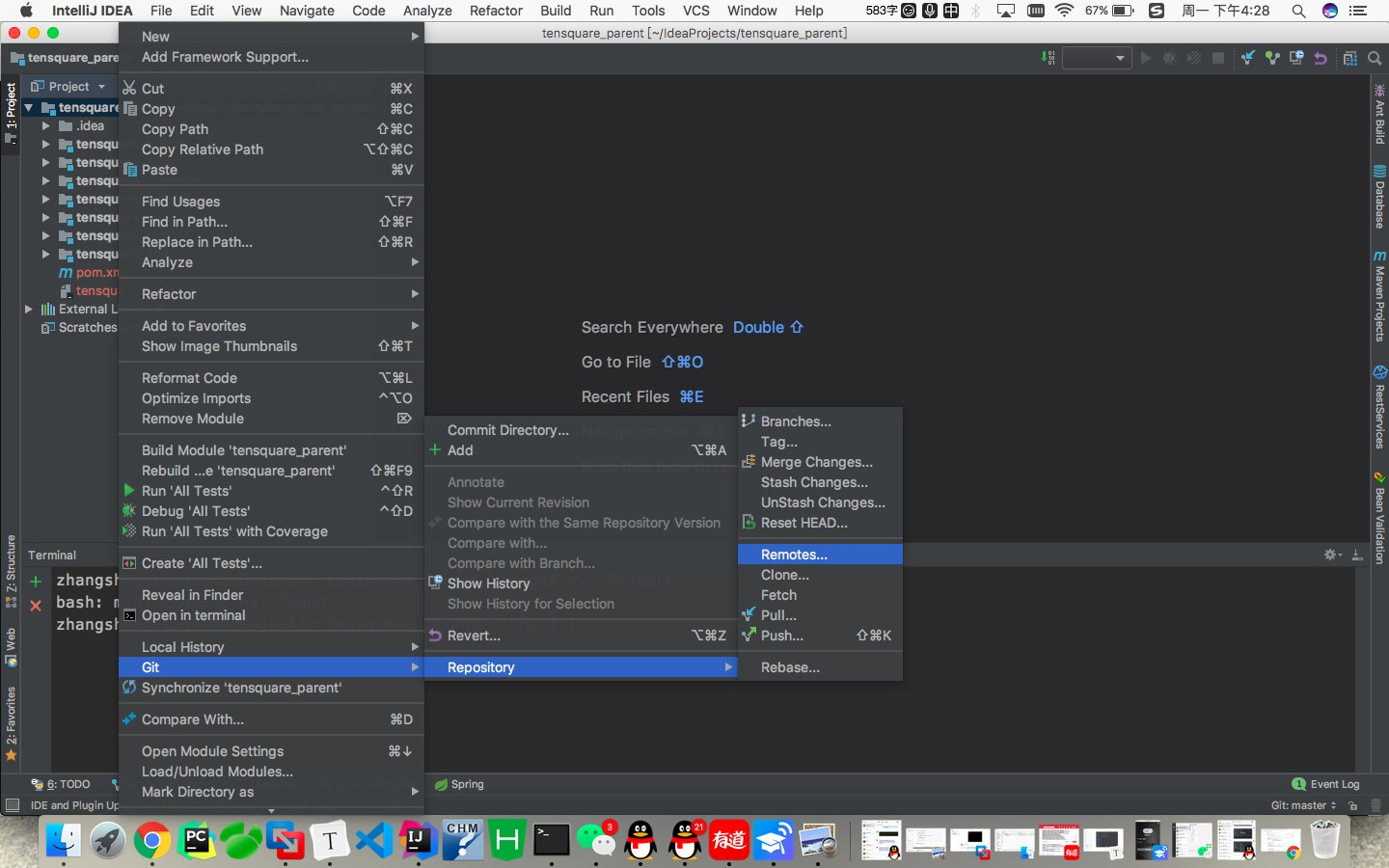Click Terminal settings gear icon

click(1330, 555)
